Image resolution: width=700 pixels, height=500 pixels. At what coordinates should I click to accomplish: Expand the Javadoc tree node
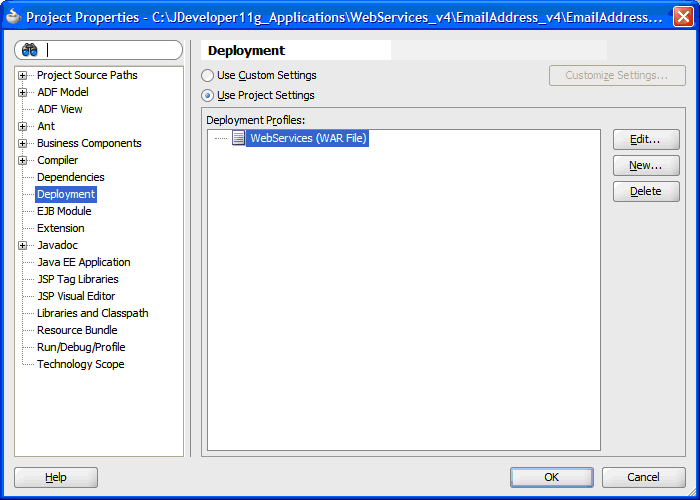[x=22, y=246]
